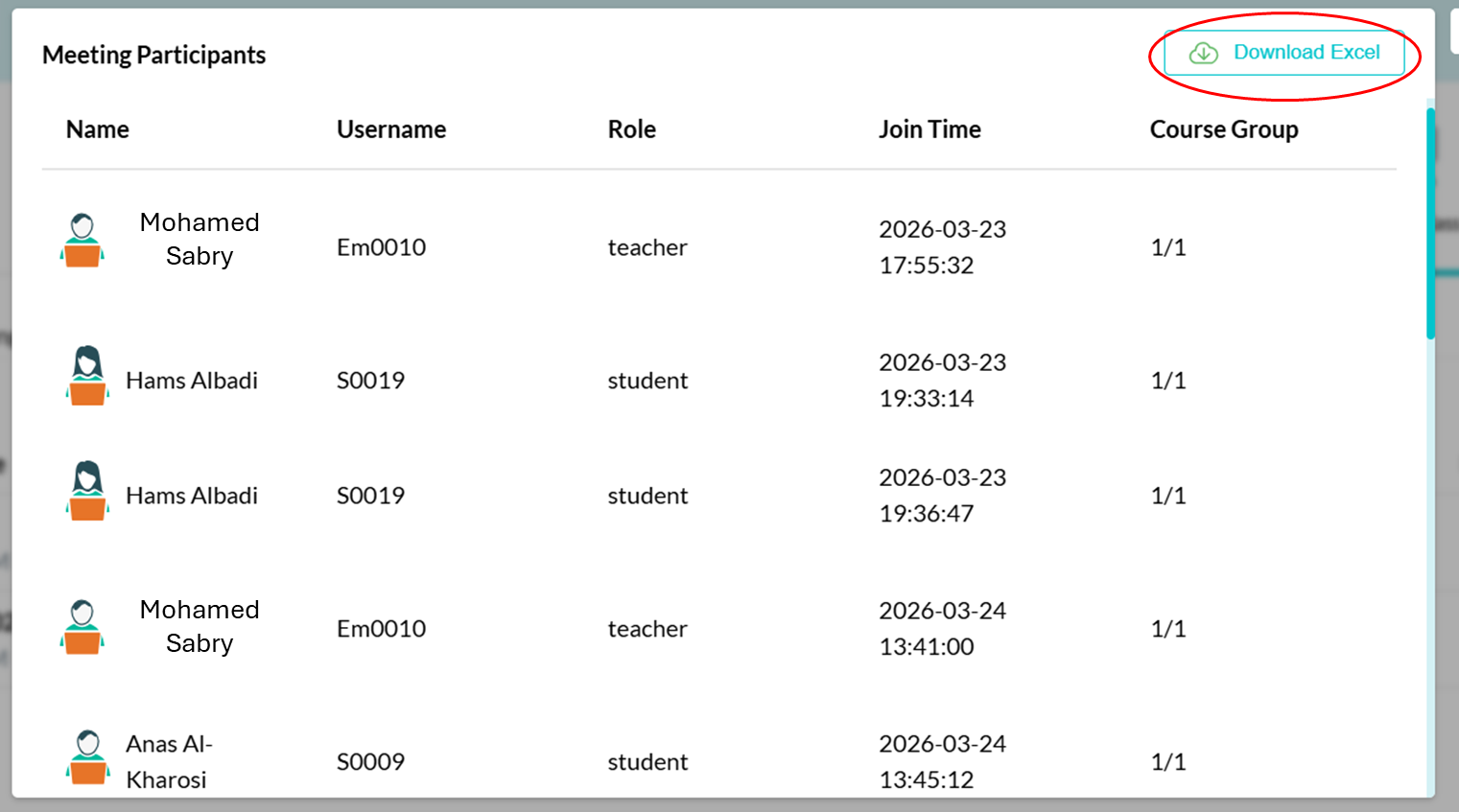Click Hams Albadi avatar for 19:33:14 entry

pos(87,376)
